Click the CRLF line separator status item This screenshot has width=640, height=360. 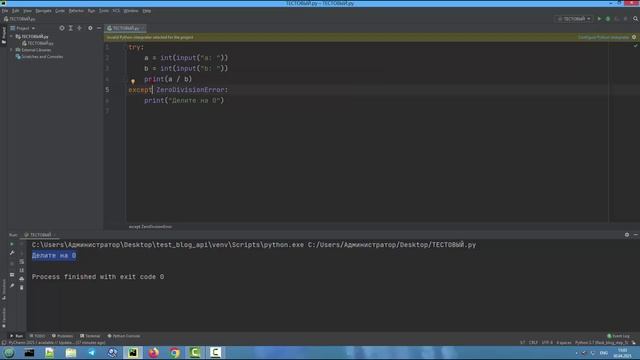533,342
